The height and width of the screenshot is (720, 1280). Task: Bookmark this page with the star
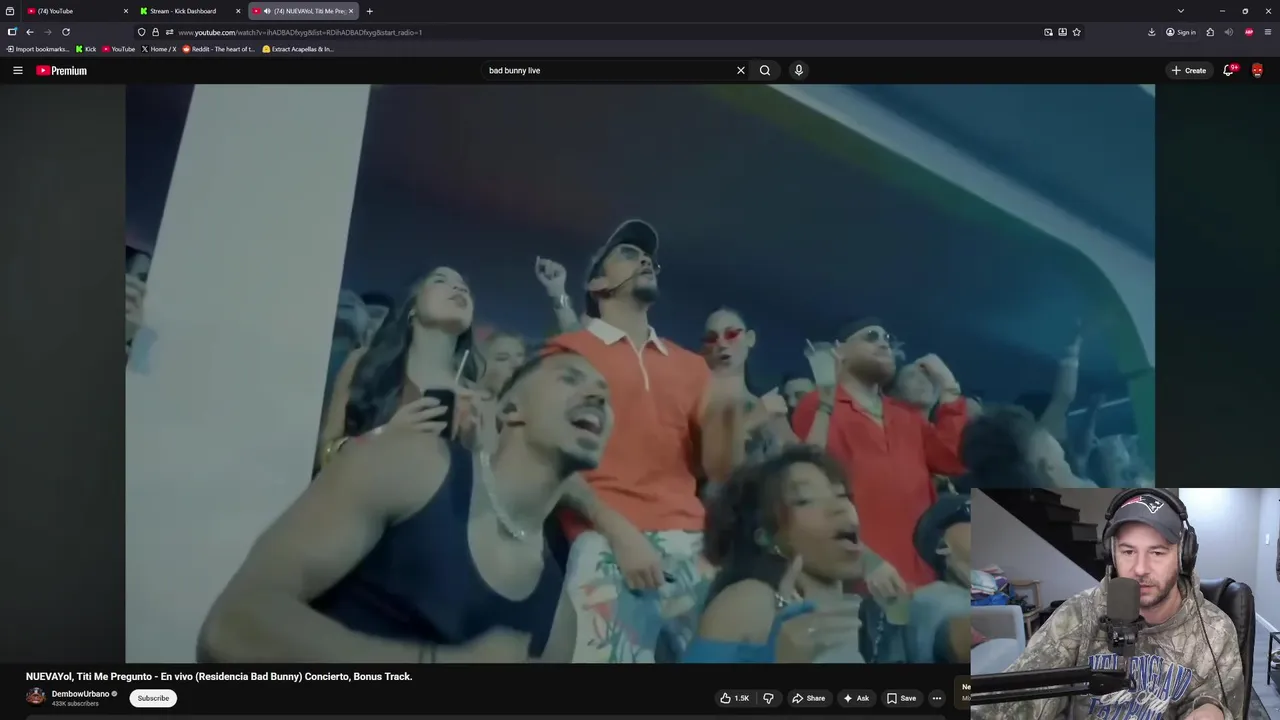pyautogui.click(x=1076, y=32)
